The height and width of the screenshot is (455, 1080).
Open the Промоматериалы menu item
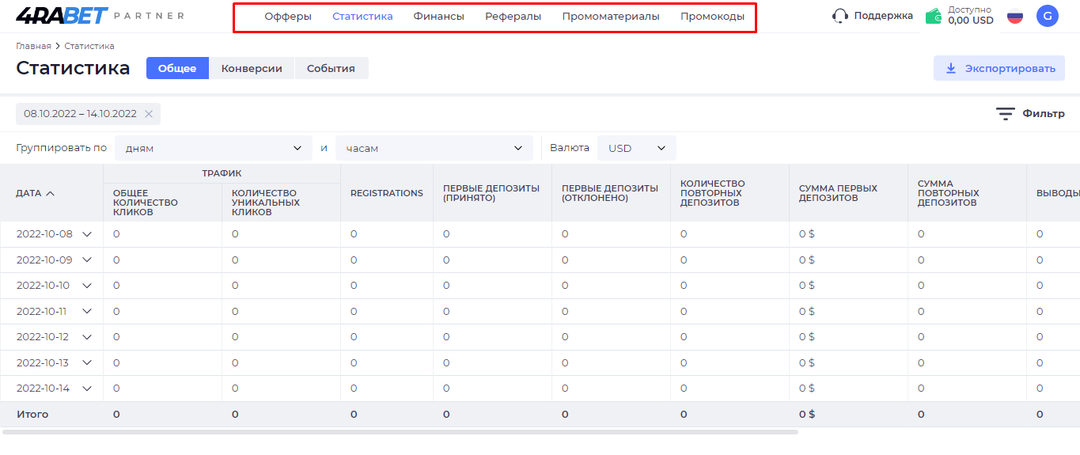coord(610,17)
